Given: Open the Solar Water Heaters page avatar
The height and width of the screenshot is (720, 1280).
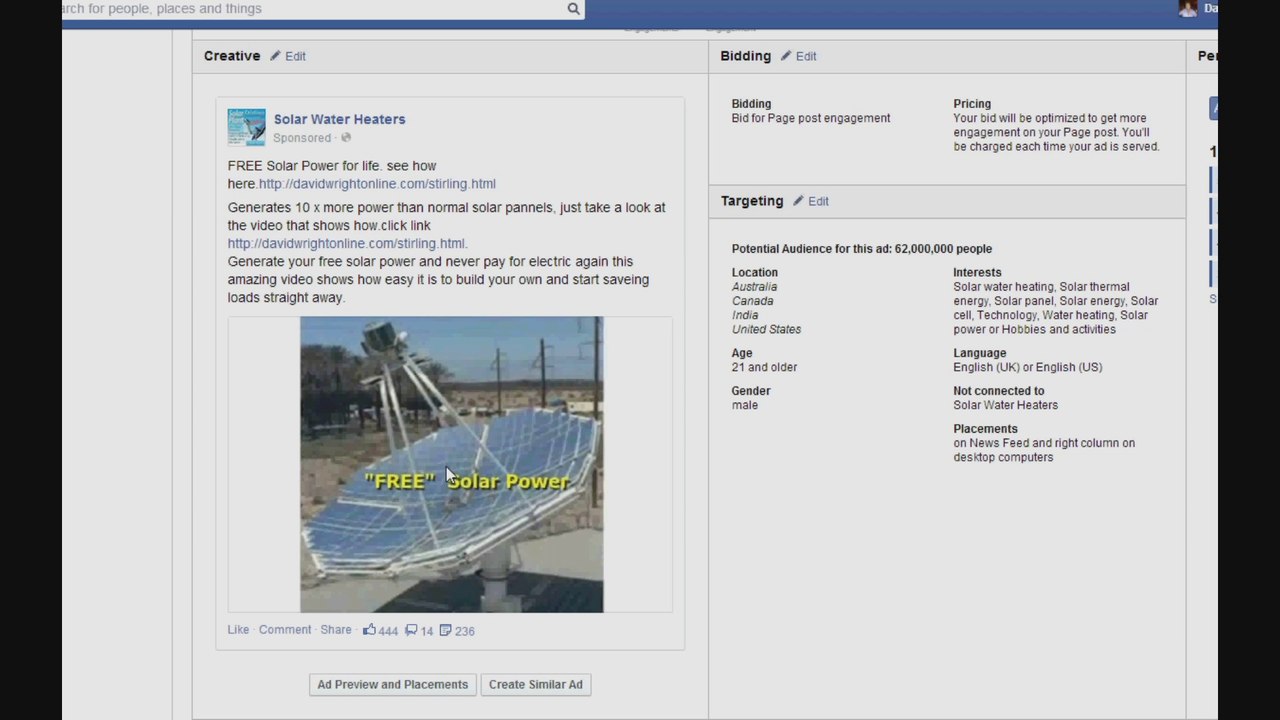Looking at the screenshot, I should click(x=246, y=127).
